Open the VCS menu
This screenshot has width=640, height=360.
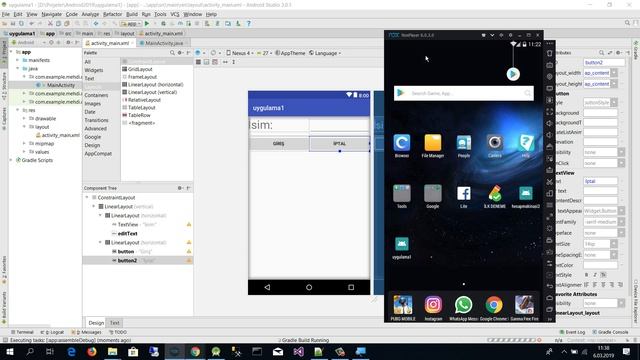point(175,14)
